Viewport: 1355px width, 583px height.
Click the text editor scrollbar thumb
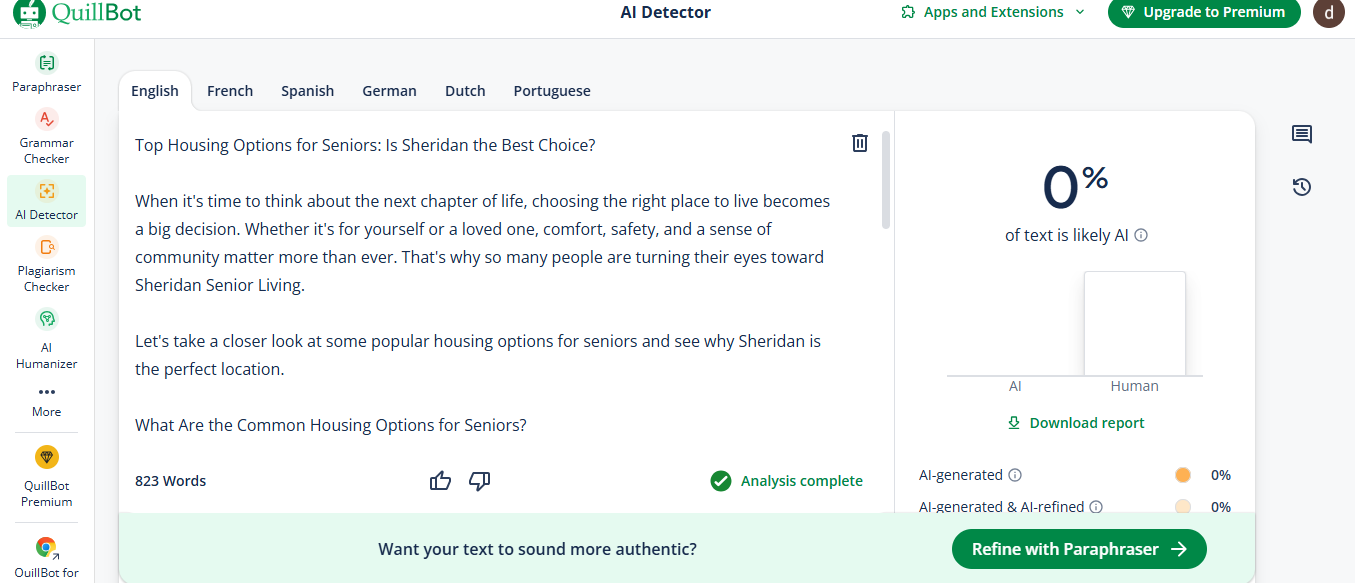(885, 180)
